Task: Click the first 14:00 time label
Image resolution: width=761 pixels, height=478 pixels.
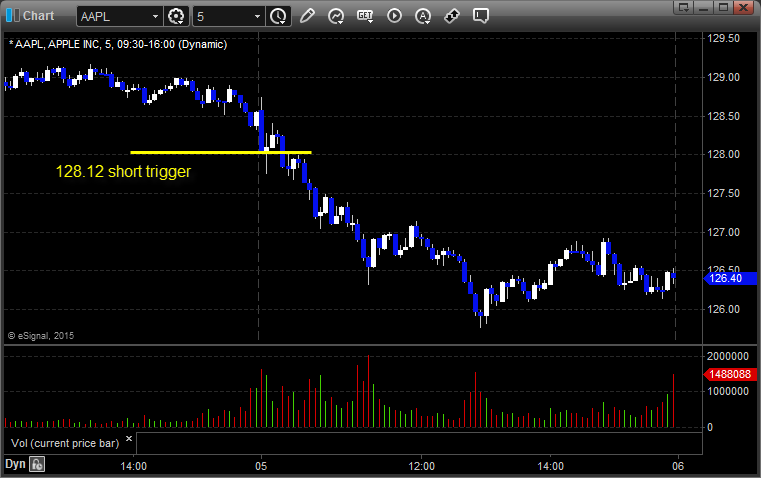Action: (133, 466)
